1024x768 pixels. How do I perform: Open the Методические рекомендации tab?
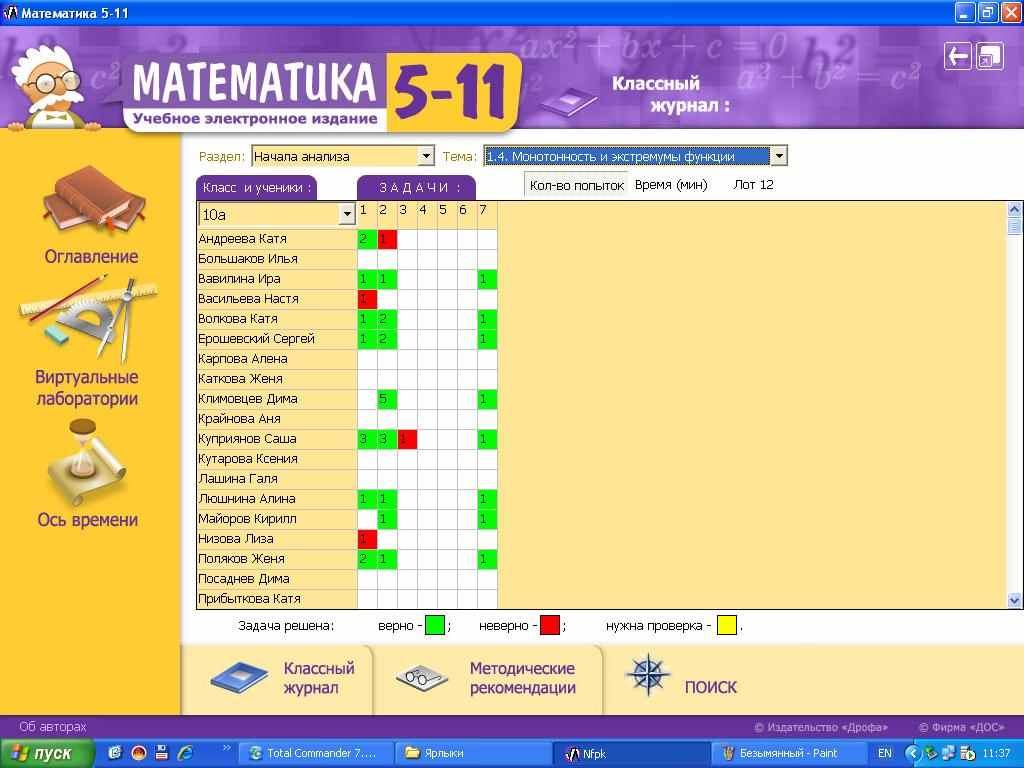tap(488, 679)
